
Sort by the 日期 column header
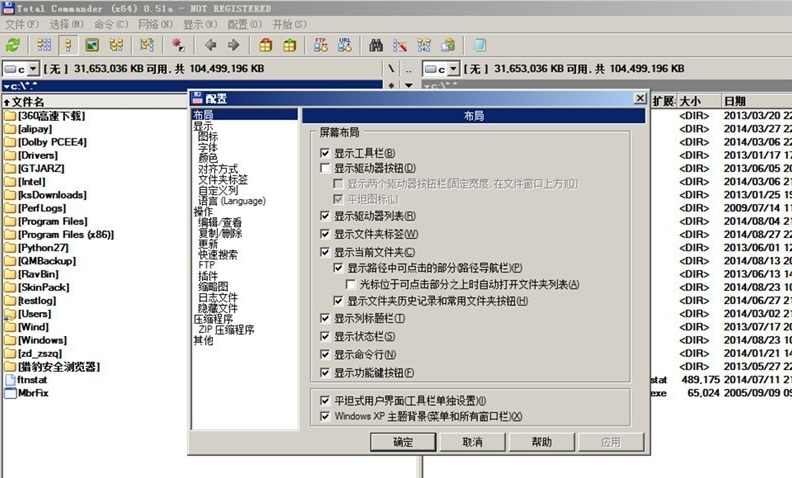(x=756, y=101)
